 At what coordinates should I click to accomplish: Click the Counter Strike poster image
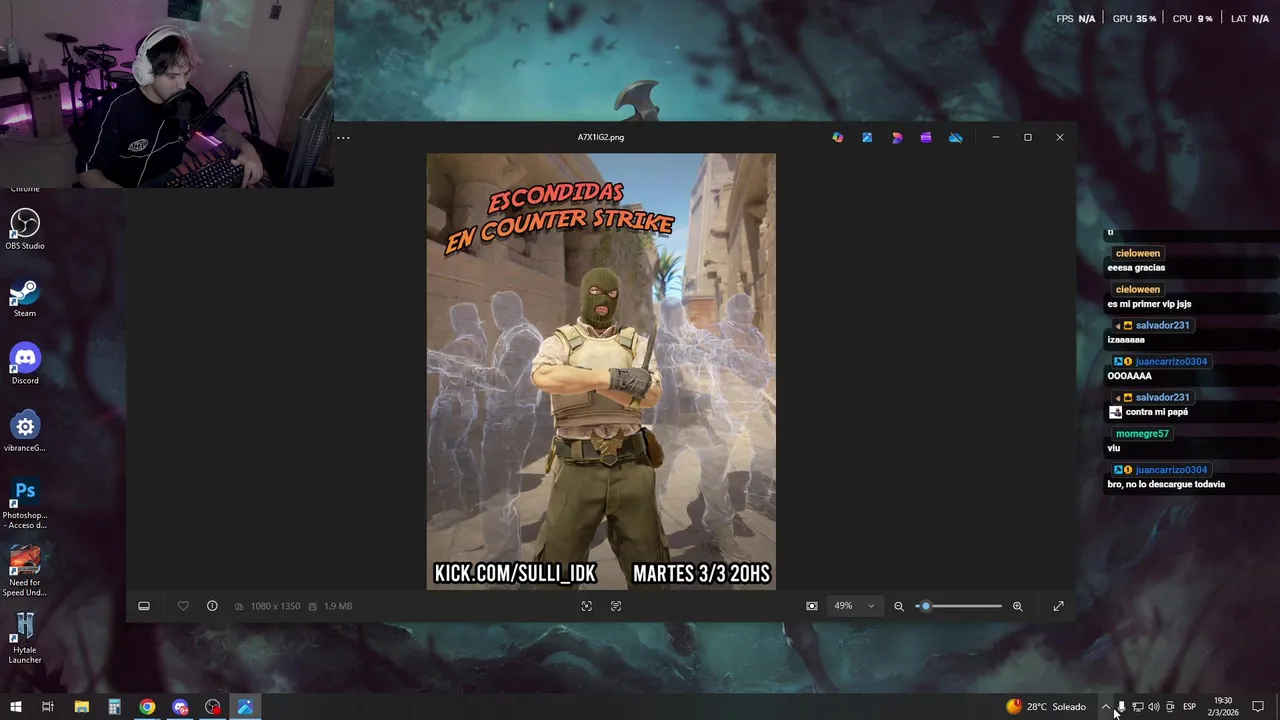point(601,371)
